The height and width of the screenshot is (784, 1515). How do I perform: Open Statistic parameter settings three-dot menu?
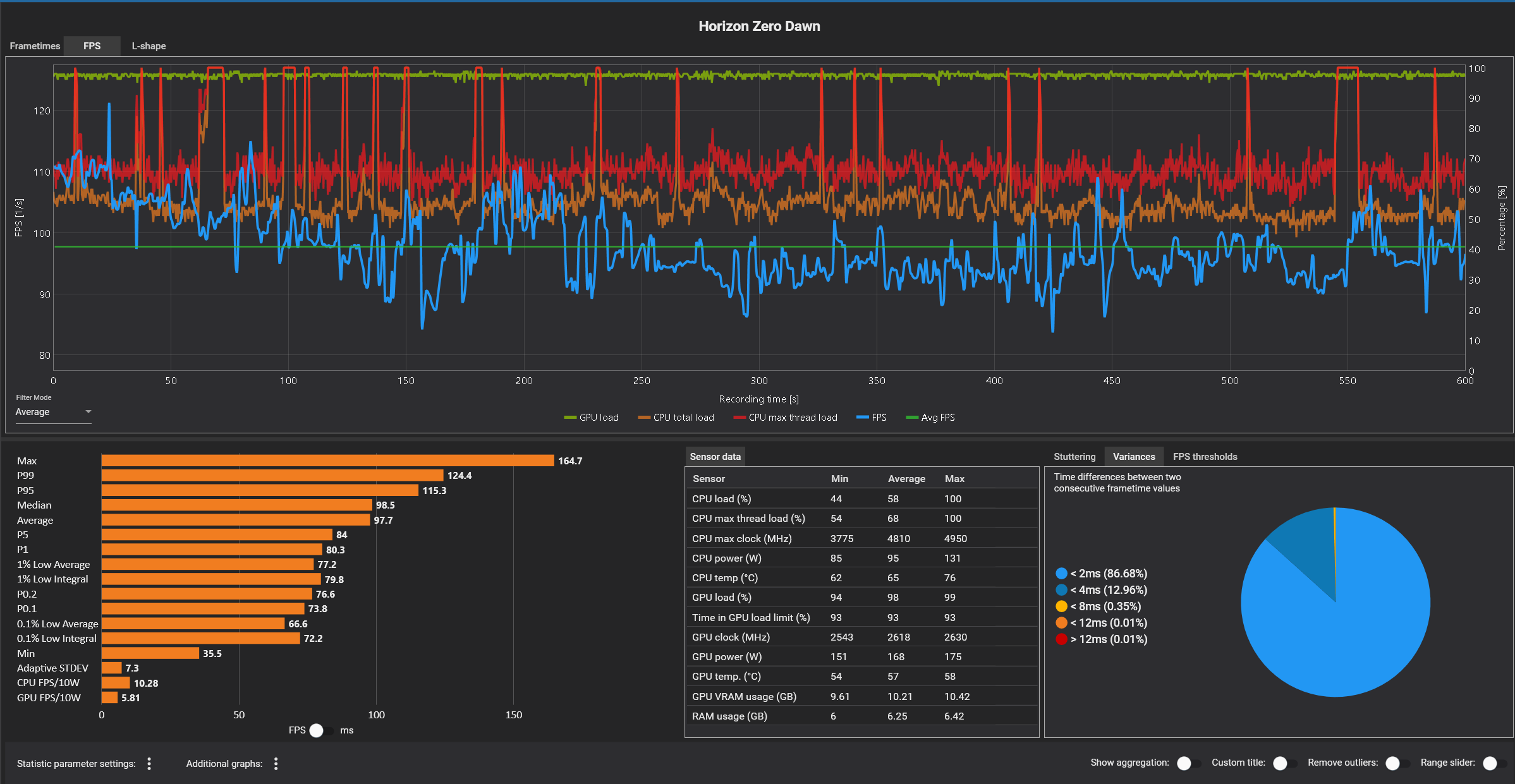[x=149, y=764]
